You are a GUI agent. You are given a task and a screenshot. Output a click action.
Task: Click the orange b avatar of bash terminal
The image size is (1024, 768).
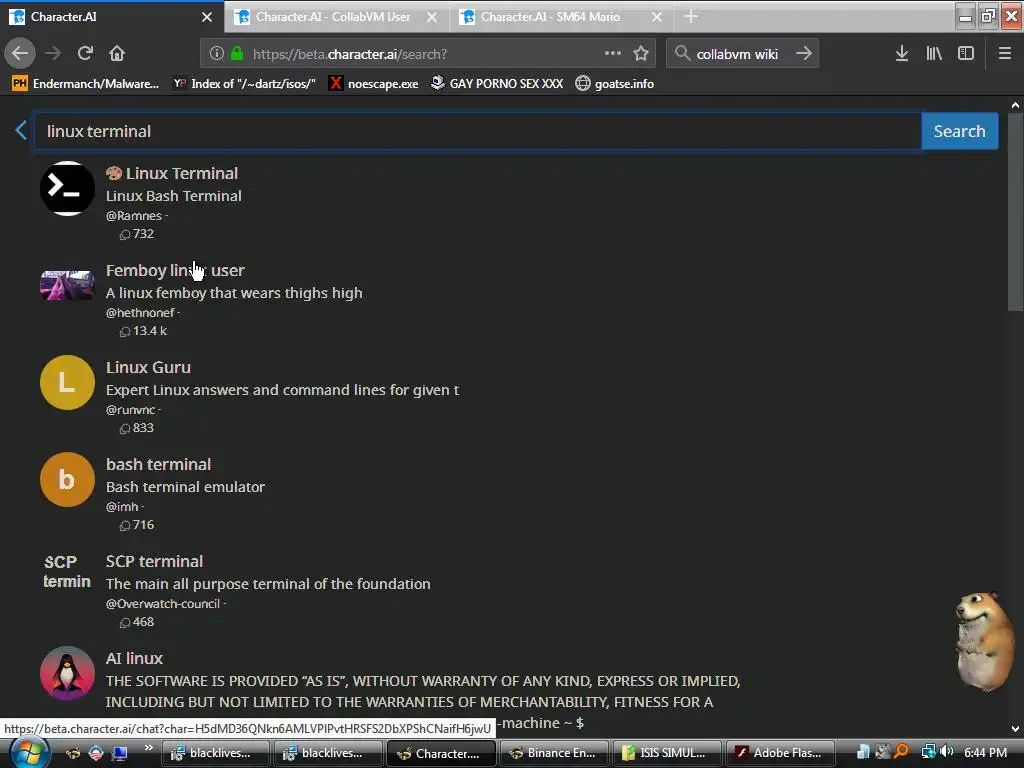[x=67, y=479]
